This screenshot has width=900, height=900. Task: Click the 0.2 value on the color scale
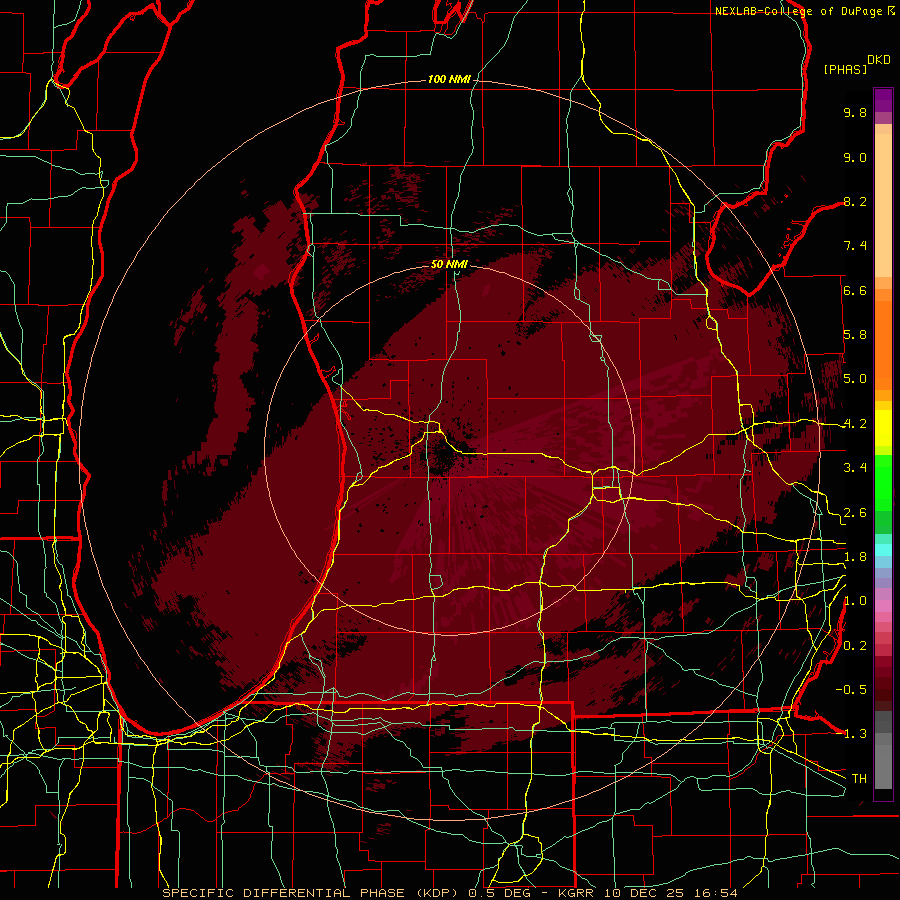[x=855, y=646]
